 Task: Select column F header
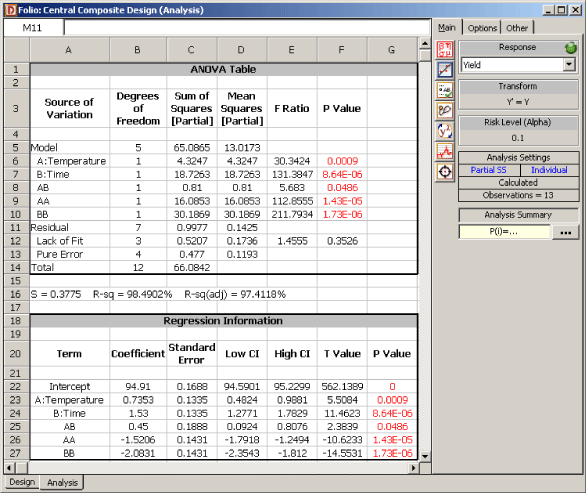pos(342,50)
